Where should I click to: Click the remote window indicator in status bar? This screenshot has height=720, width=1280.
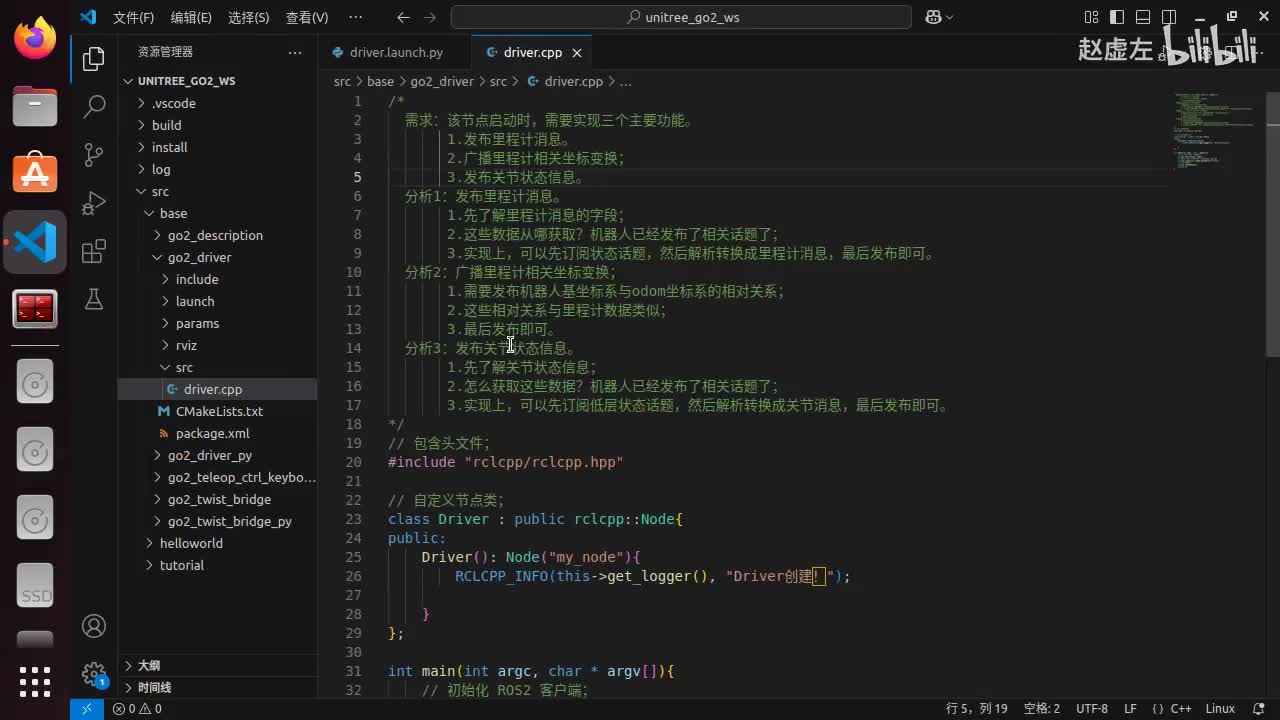click(x=86, y=709)
